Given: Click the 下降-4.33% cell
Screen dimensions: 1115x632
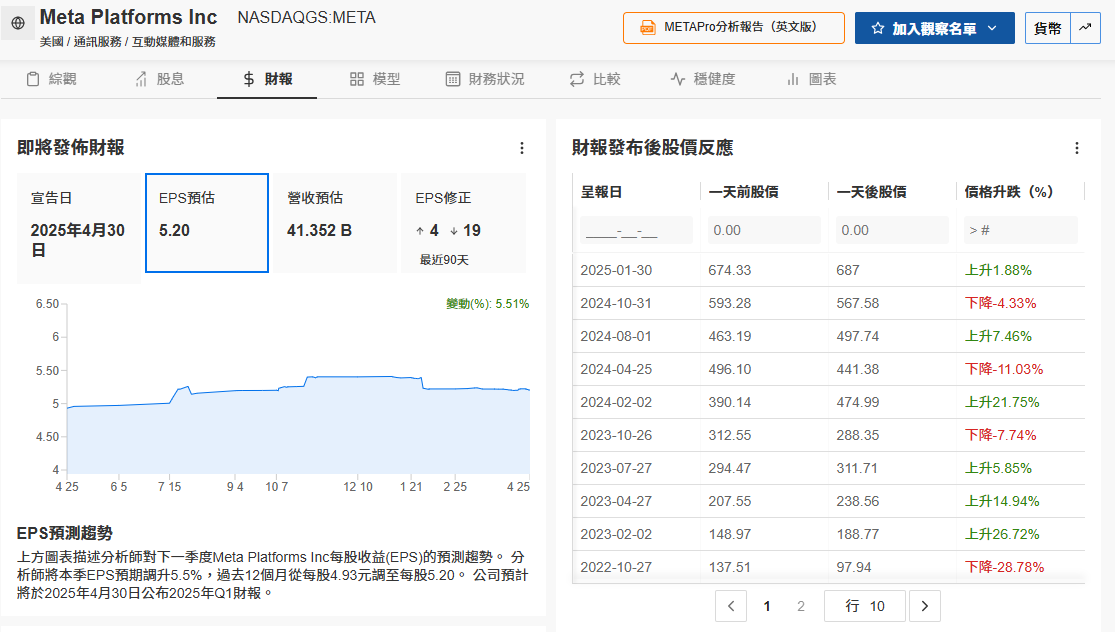Looking at the screenshot, I should tap(1000, 303).
